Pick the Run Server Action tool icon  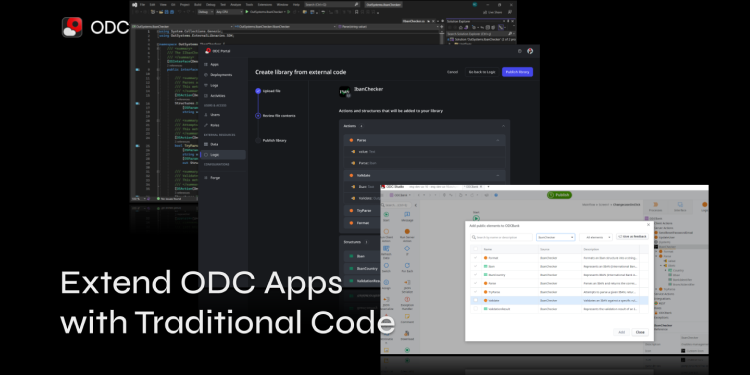pos(407,233)
